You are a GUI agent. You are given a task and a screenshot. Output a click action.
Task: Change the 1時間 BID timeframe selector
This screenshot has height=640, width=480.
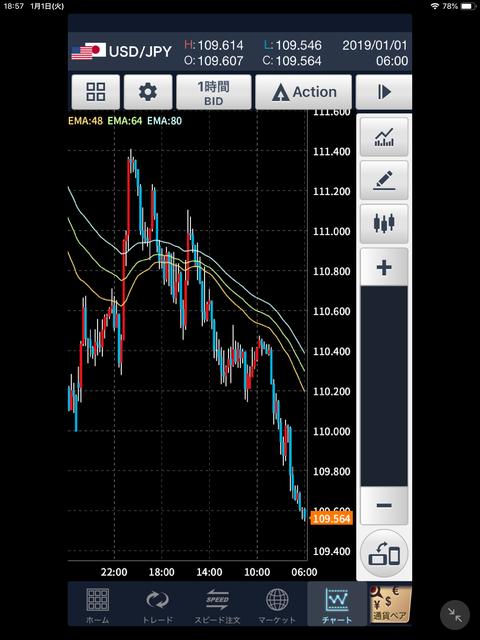pos(213,92)
